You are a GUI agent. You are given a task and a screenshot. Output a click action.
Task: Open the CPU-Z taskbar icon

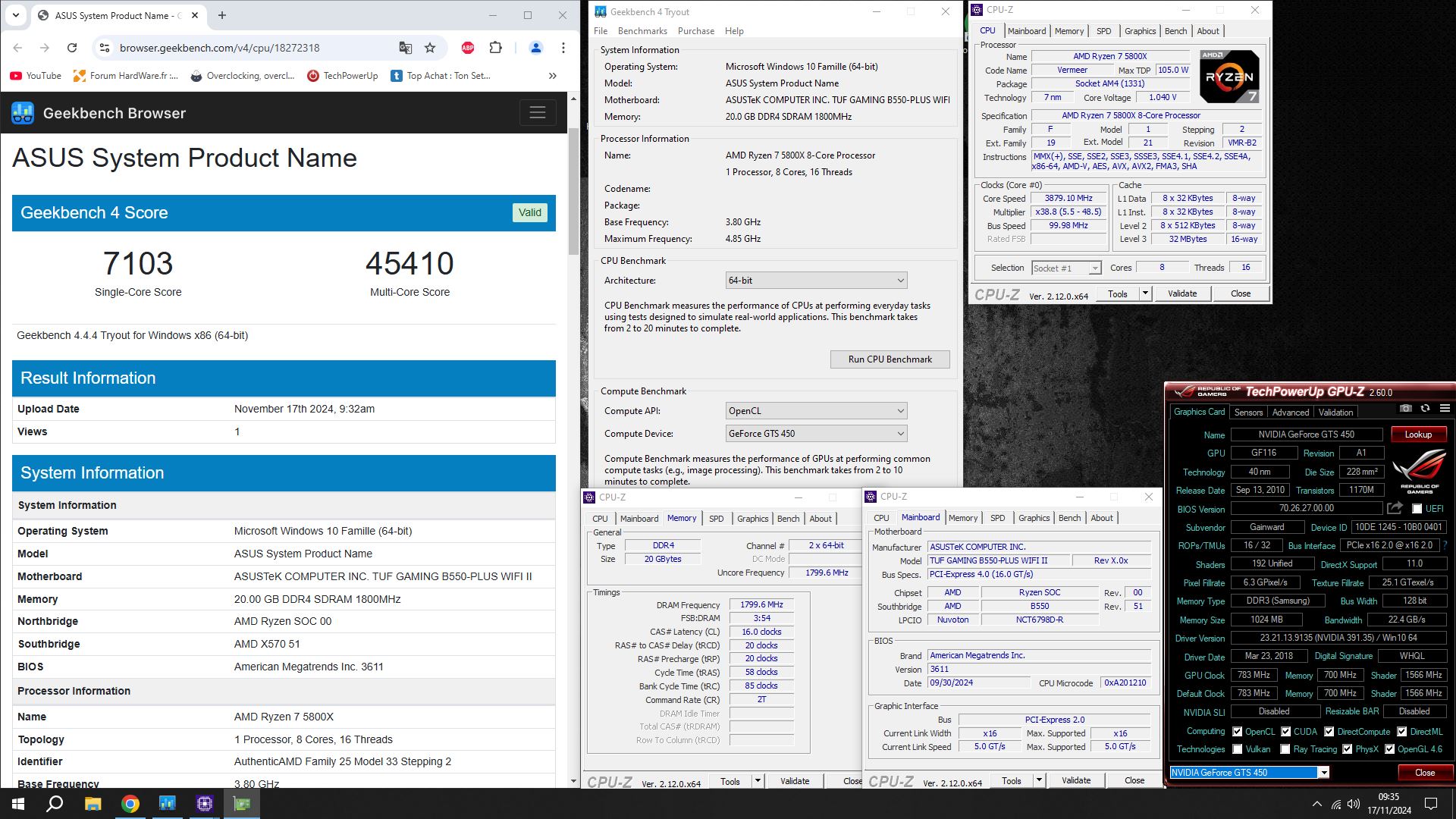point(205,804)
